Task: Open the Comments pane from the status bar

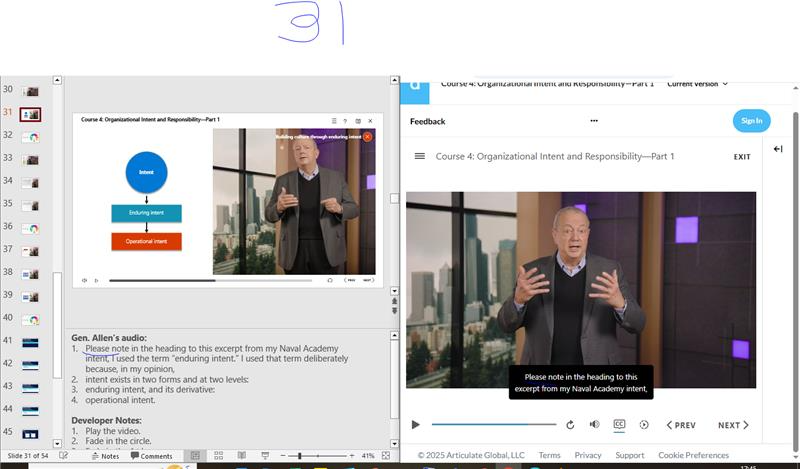Action: 152,456
